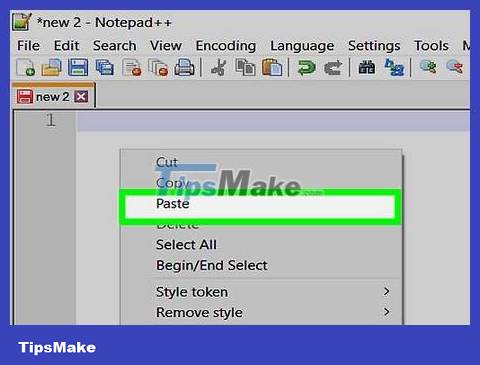Click the Cut scissors toolbar icon
Screen dimensions: 480x365
tap(219, 67)
